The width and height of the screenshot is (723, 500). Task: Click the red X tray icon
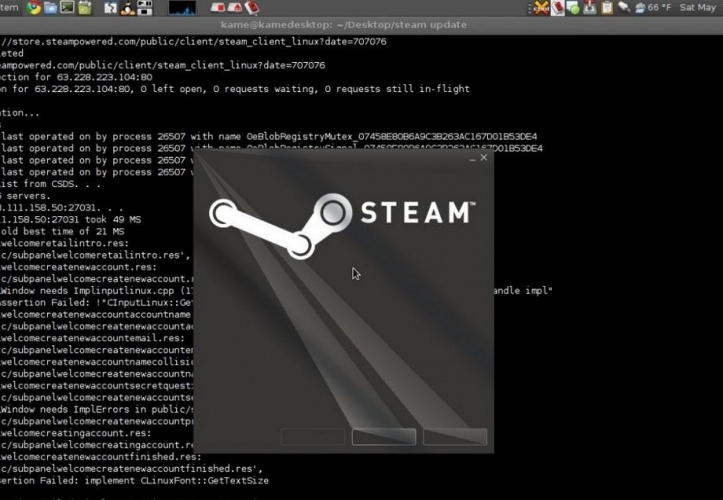[x=541, y=8]
